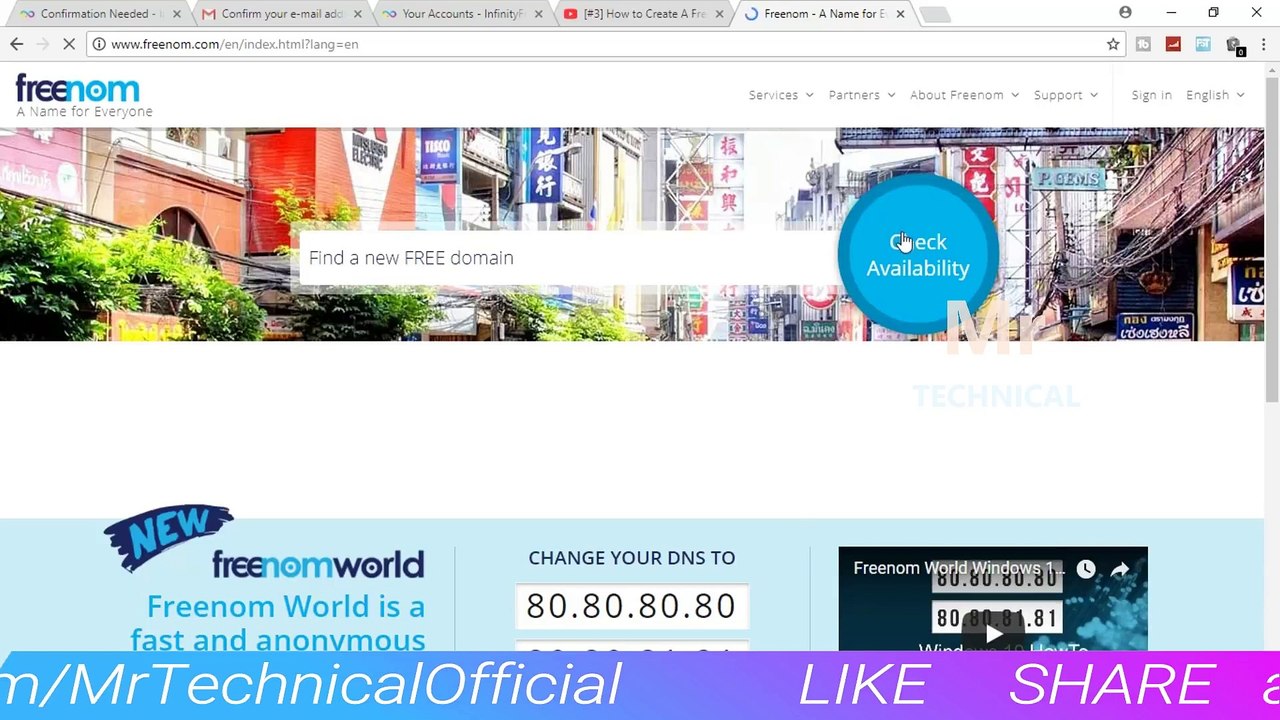Click the 'A Name for Everyone' tagline

84,112
